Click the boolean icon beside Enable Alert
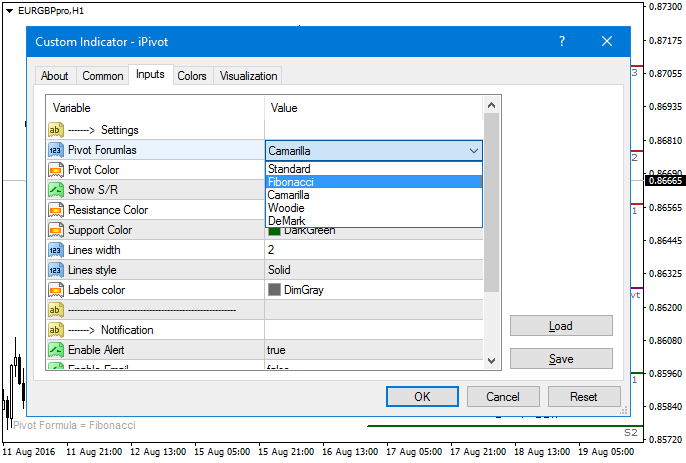Screen dimensions: 686x463 coord(56,350)
